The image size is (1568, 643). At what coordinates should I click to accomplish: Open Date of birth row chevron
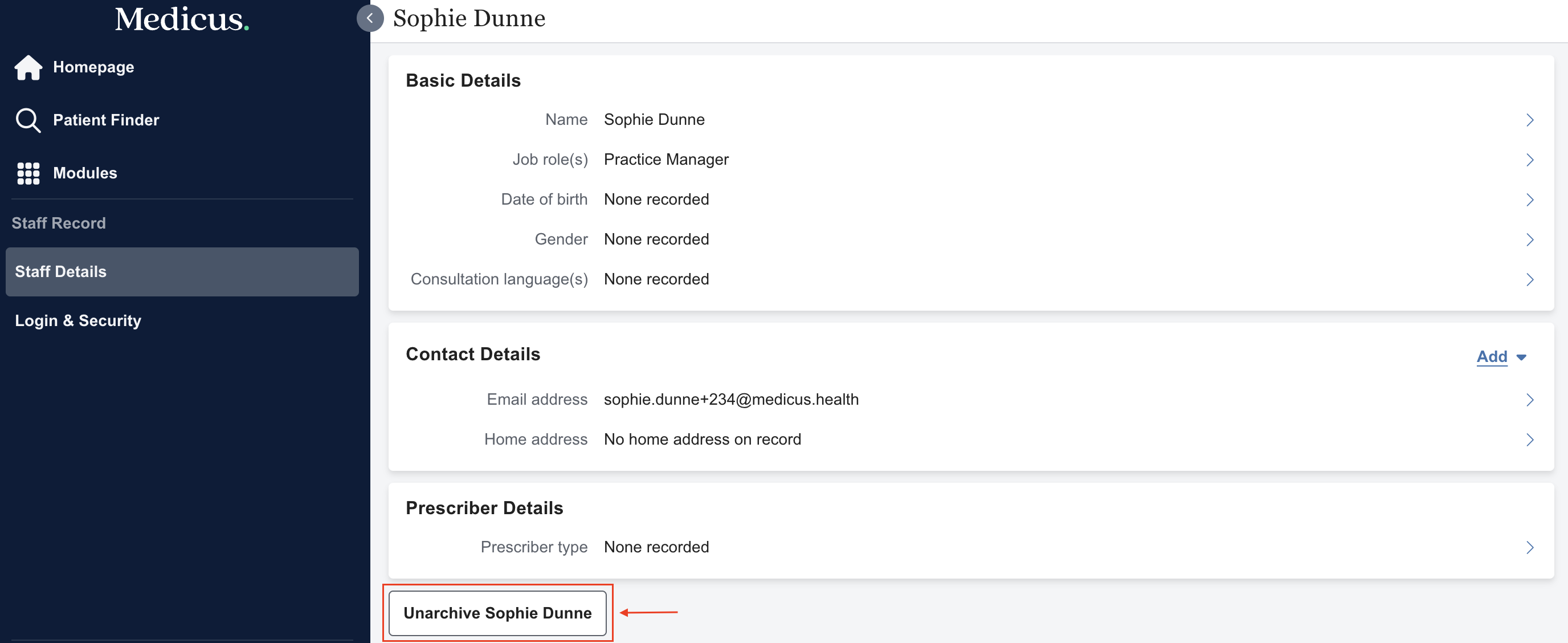point(1529,200)
